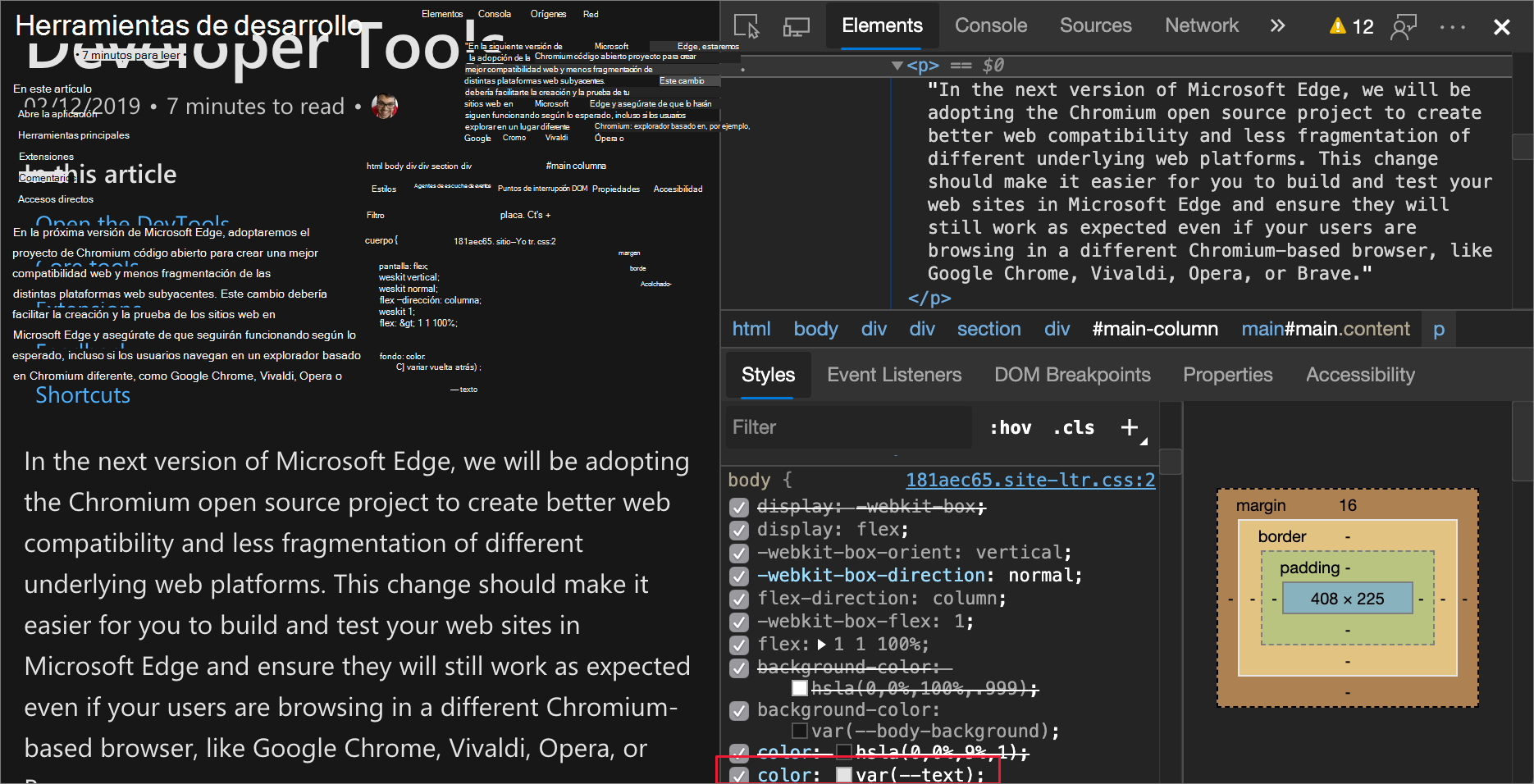Open the Properties tab

pos(1227,375)
